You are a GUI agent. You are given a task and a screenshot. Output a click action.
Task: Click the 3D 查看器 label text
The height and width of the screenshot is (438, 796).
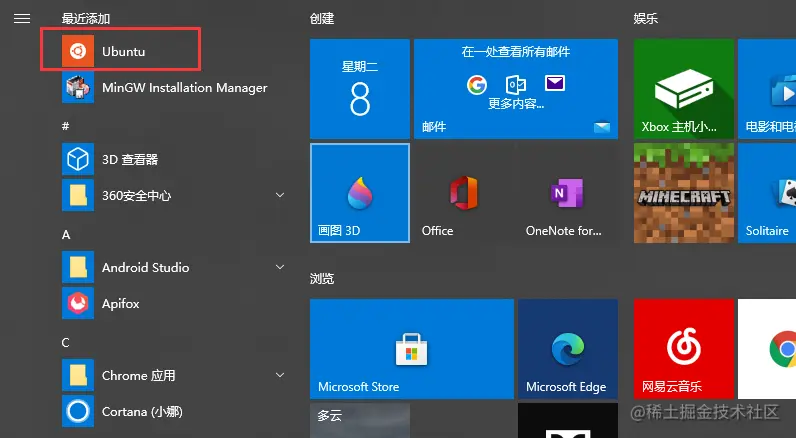[x=130, y=159]
